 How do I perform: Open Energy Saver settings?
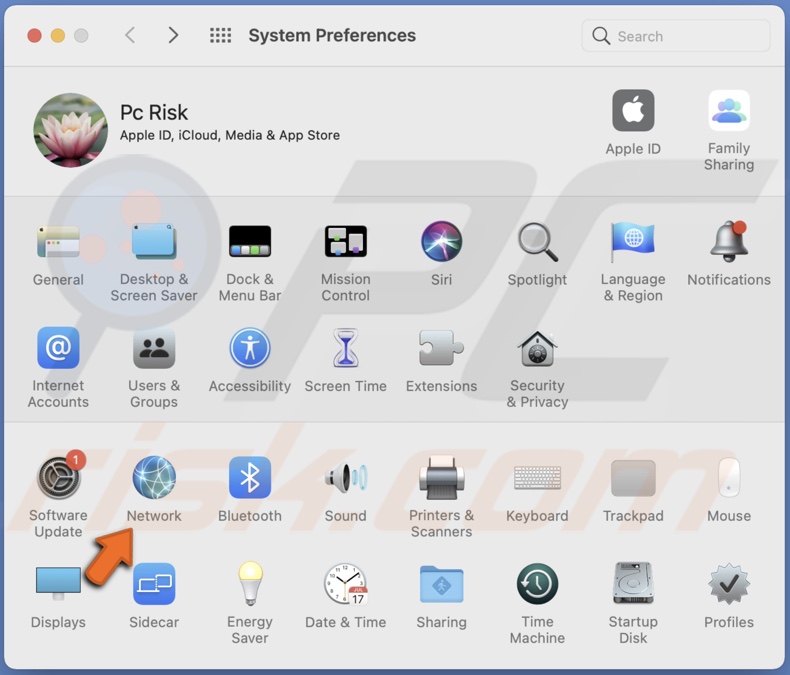(x=250, y=585)
